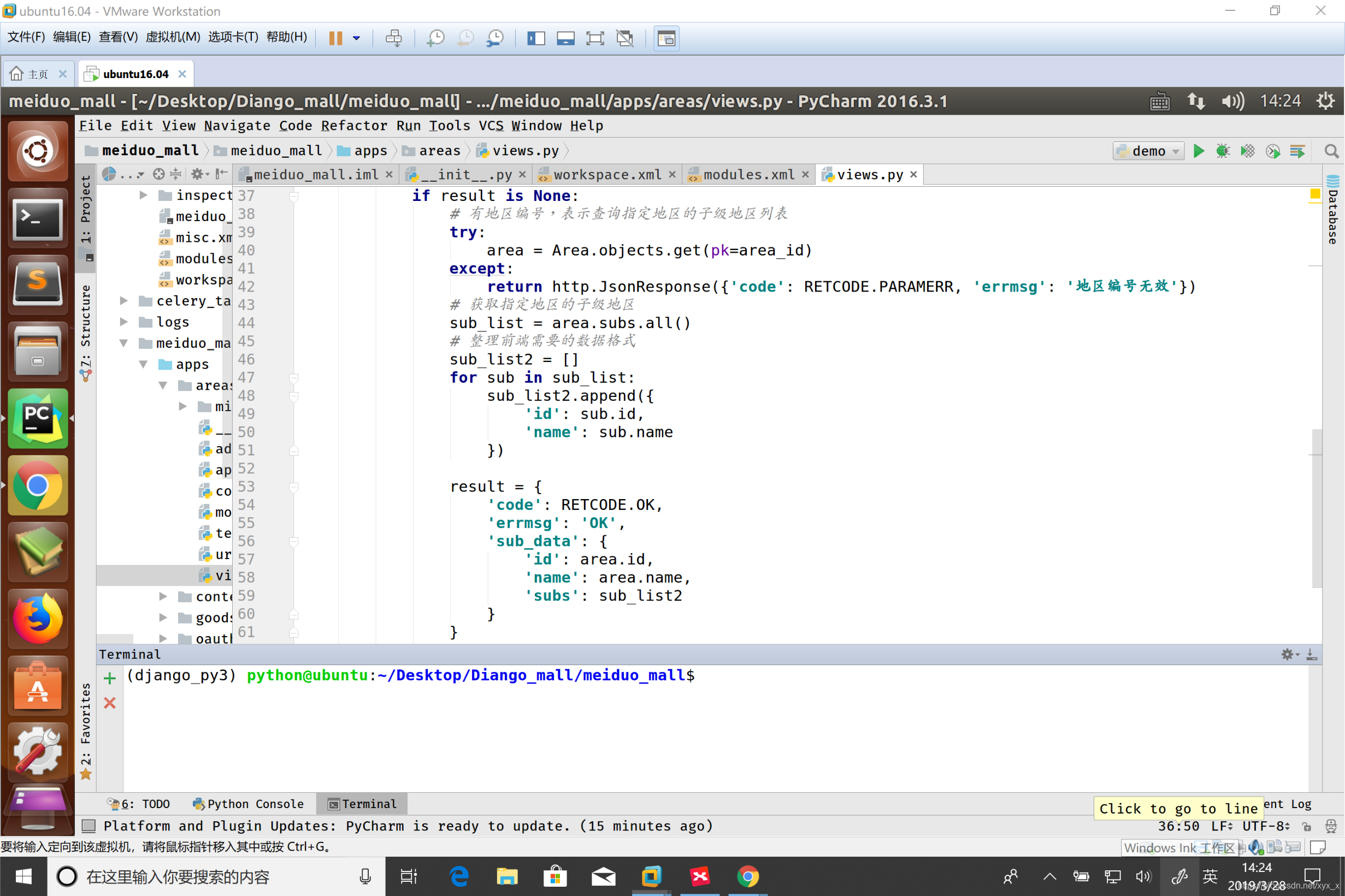
Task: Close terminal session with red X icon
Action: pyautogui.click(x=110, y=703)
